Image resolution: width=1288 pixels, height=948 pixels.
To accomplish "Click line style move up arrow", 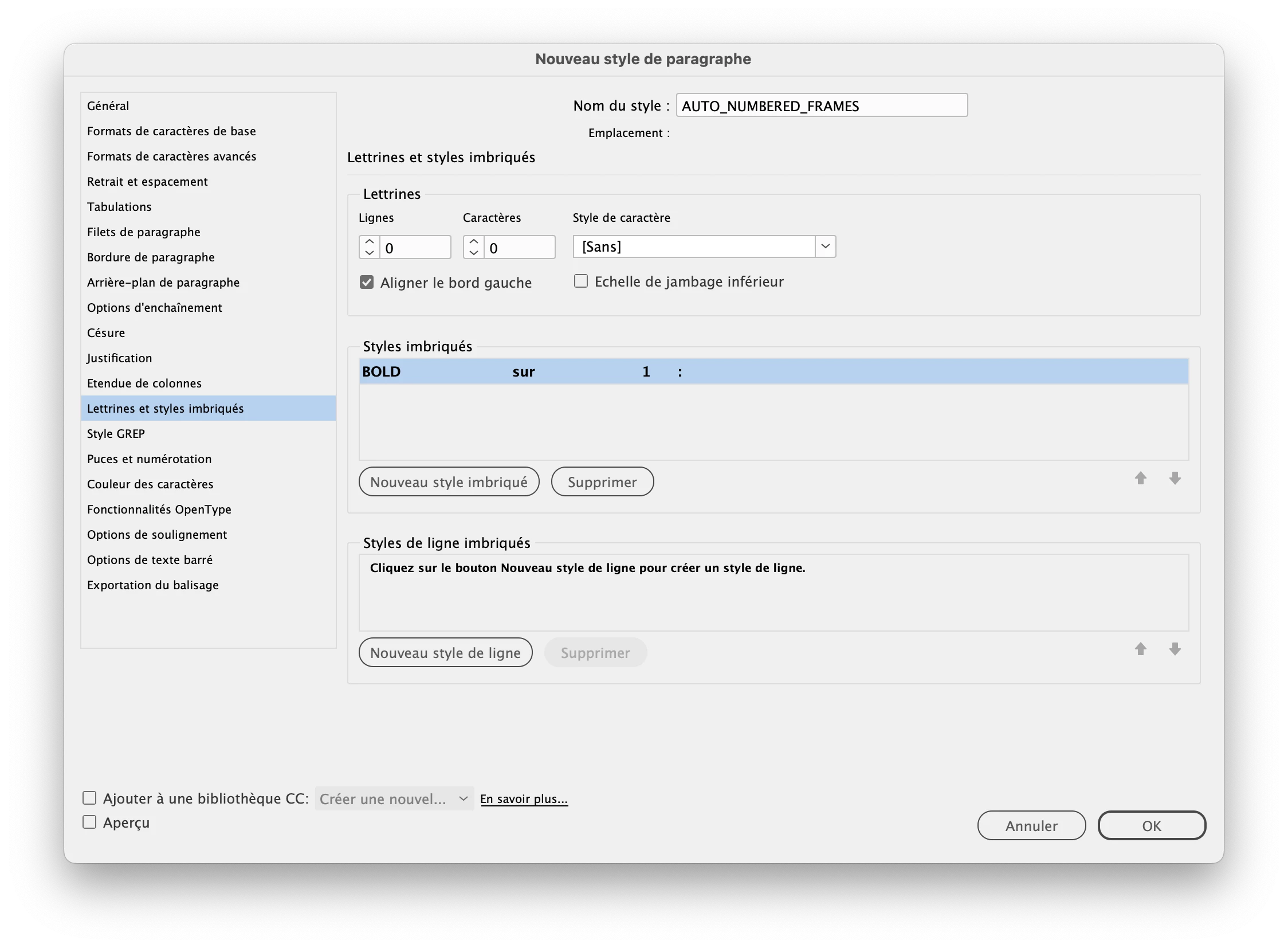I will [x=1140, y=649].
